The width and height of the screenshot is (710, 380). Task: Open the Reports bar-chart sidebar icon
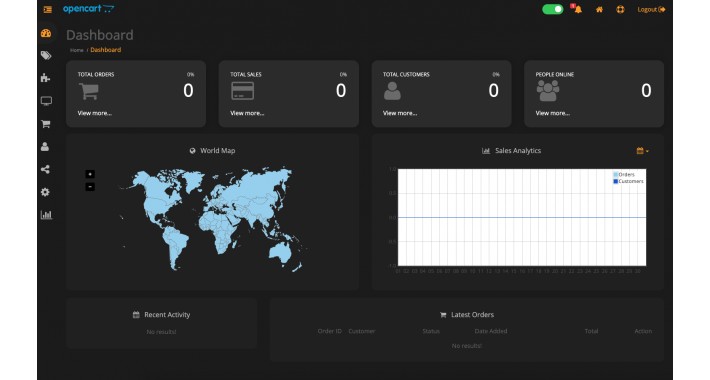pyautogui.click(x=46, y=215)
